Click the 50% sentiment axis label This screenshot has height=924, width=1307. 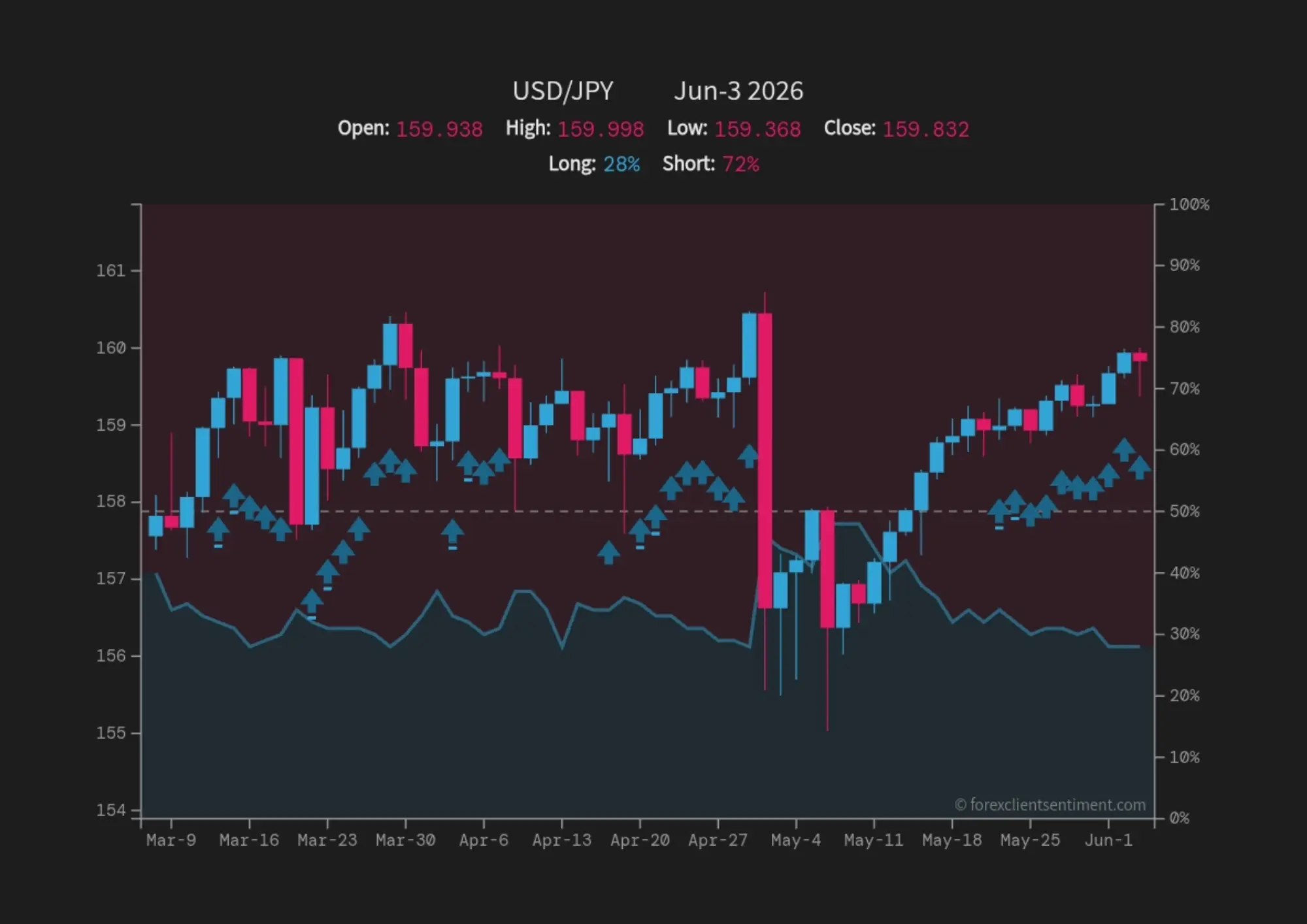pos(1185,511)
